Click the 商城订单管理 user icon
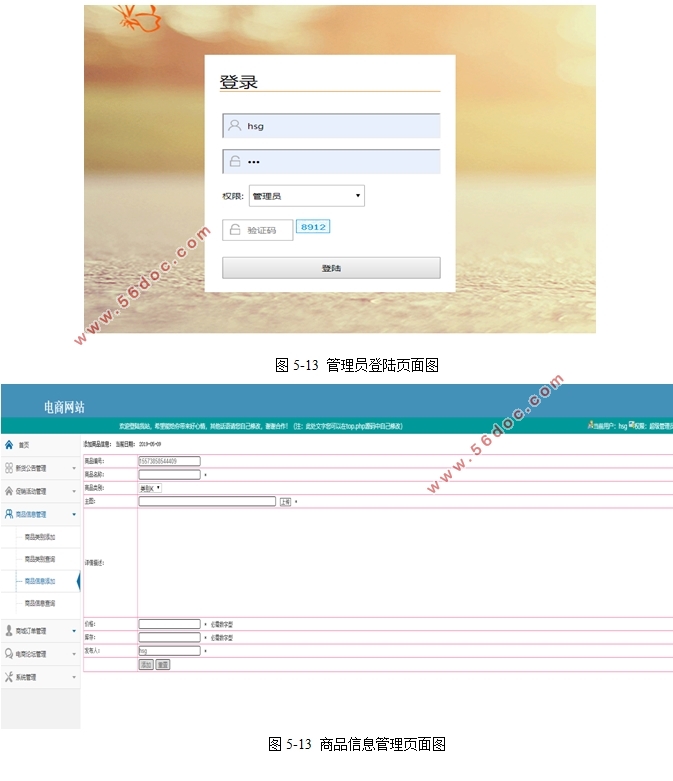The height and width of the screenshot is (781, 673). click(9, 631)
